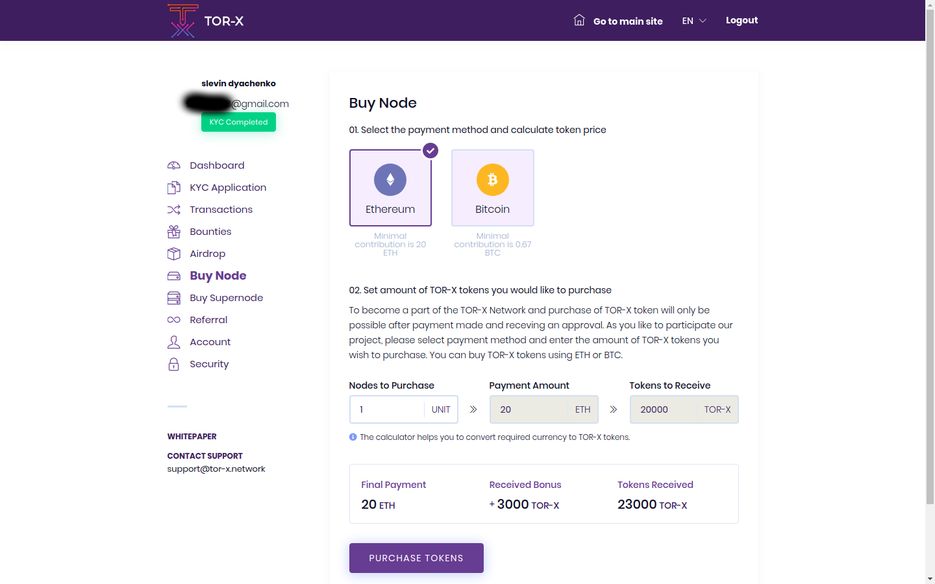Click the Buy Supernode server icon

click(x=174, y=298)
